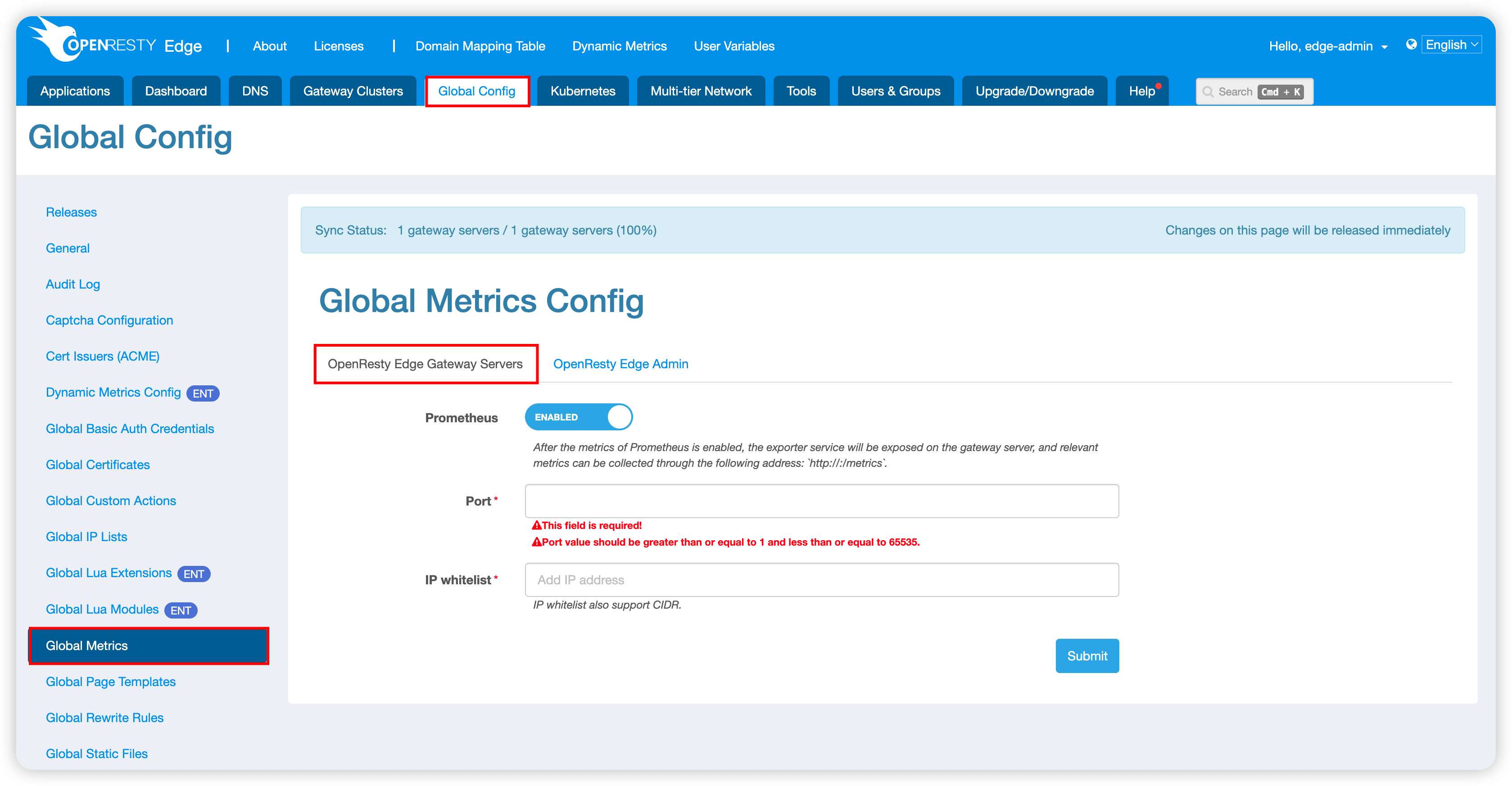Switch to the Dashboard tab
The width and height of the screenshot is (1512, 786).
click(x=176, y=91)
